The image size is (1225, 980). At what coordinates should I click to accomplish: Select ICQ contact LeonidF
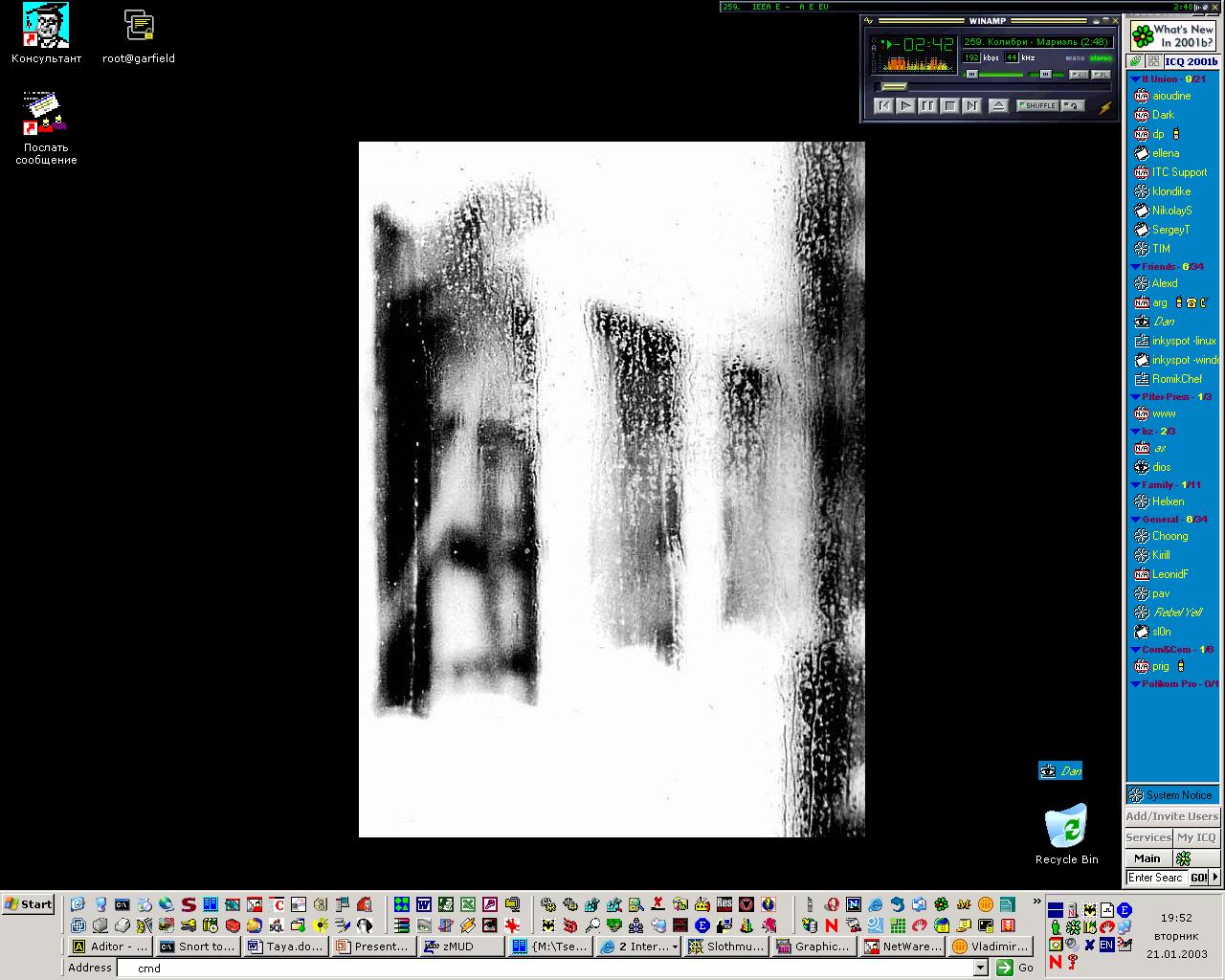click(1169, 574)
